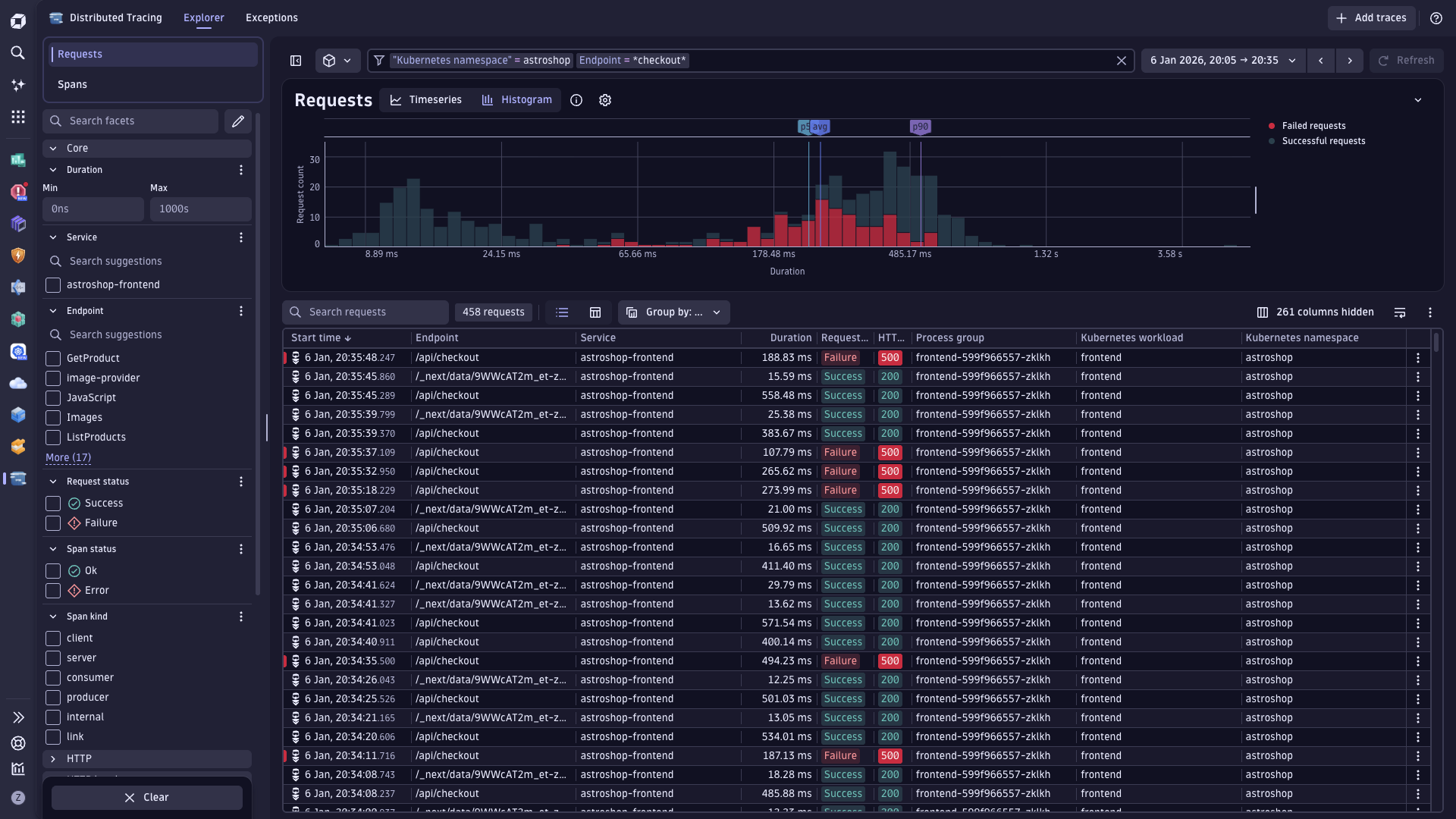Click the chart settings gear icon
Screen dimensions: 1456x819
605,100
